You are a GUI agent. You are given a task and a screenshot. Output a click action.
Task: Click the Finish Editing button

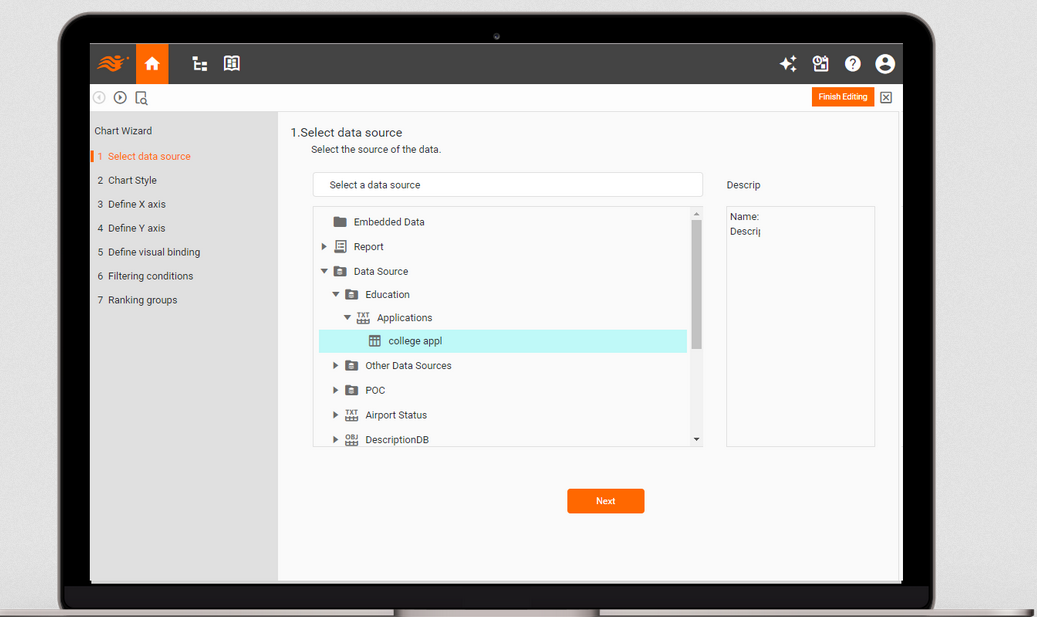(x=842, y=97)
